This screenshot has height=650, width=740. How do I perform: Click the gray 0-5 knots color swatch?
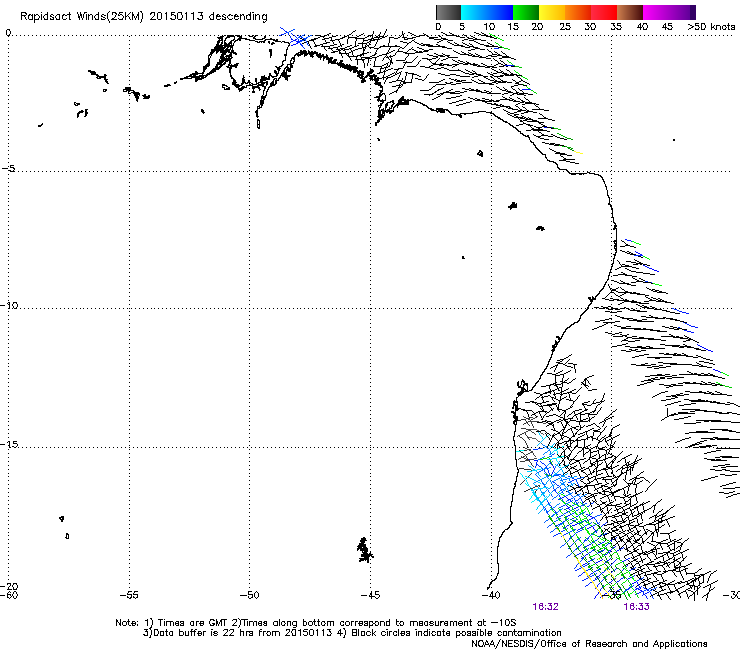pyautogui.click(x=448, y=12)
